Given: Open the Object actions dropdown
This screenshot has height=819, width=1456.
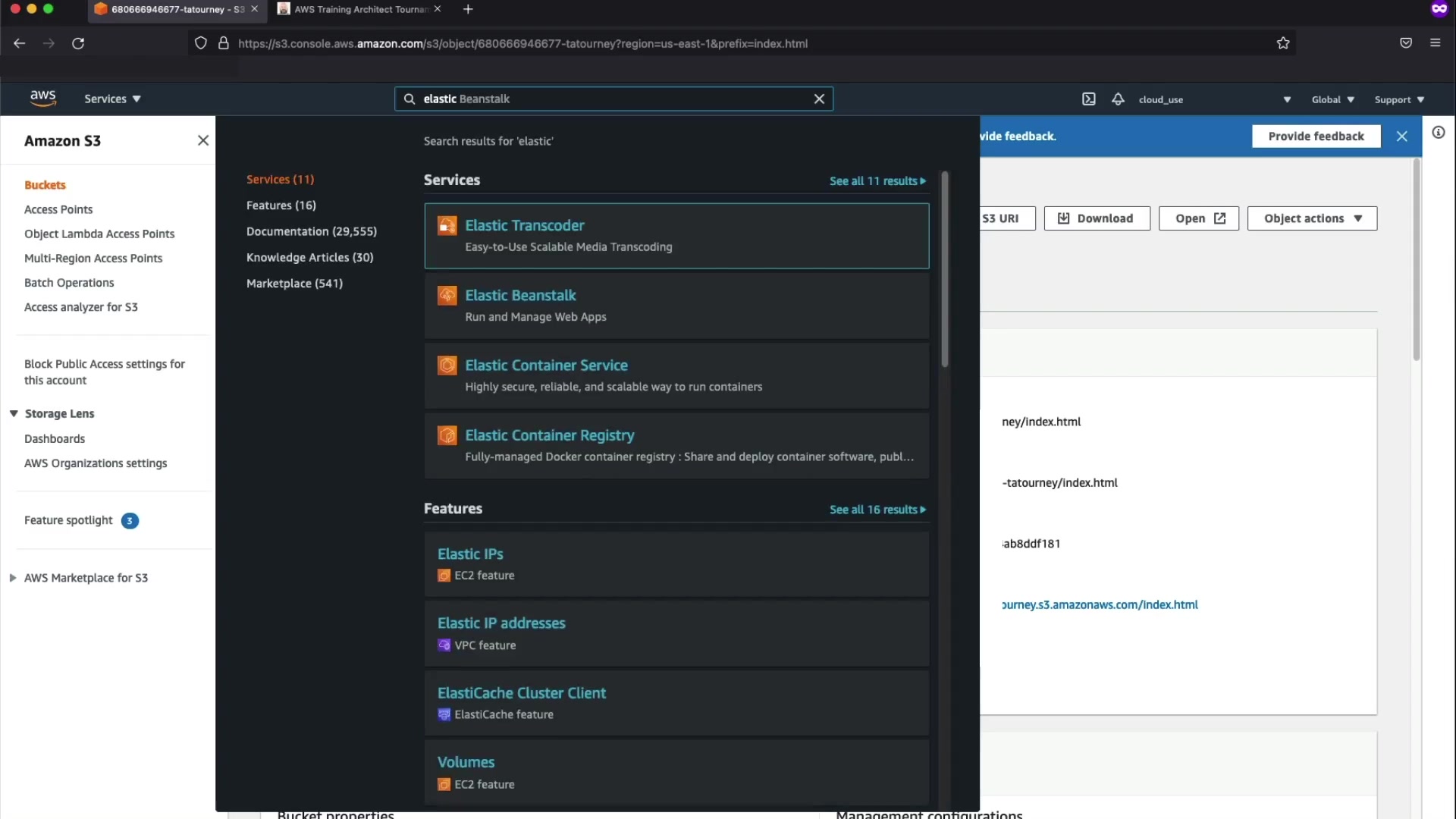Looking at the screenshot, I should (1312, 218).
